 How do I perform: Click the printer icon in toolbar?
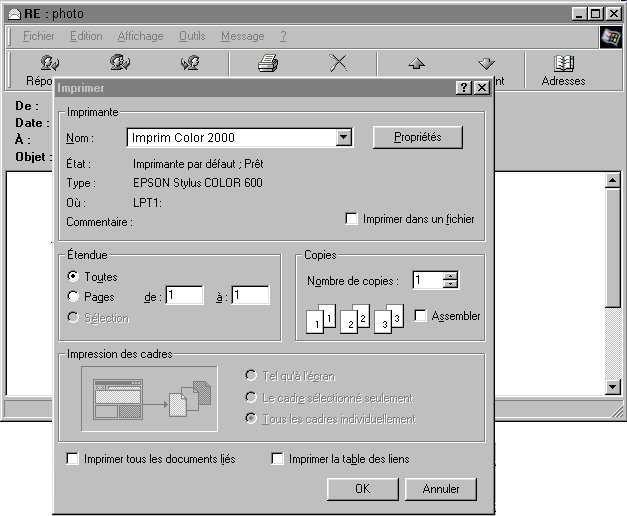(268, 63)
